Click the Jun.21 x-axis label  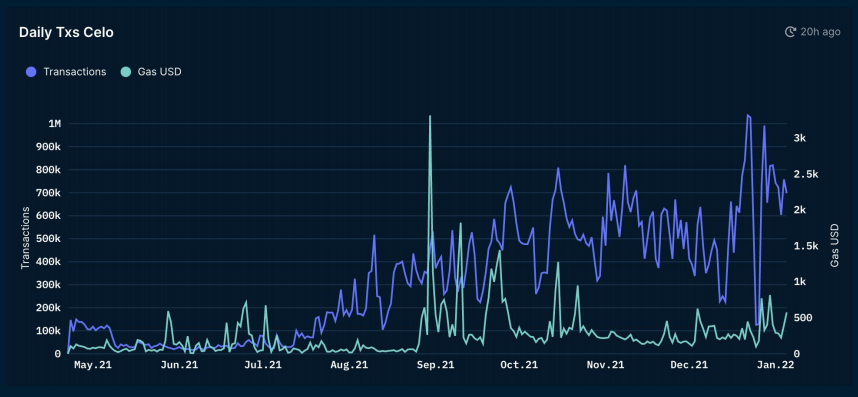179,365
